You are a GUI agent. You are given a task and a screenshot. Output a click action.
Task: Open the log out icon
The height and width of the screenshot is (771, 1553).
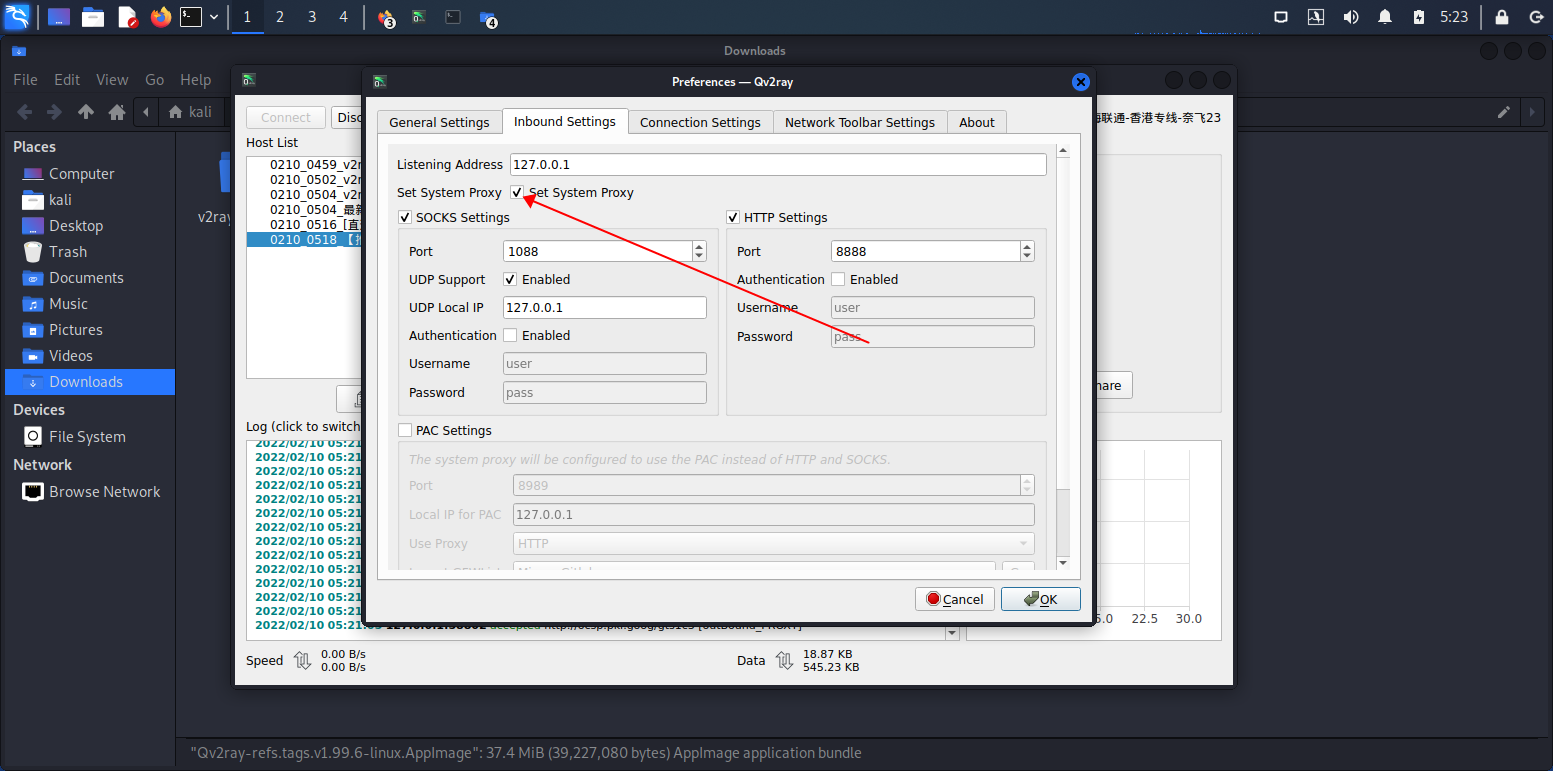tap(1535, 17)
